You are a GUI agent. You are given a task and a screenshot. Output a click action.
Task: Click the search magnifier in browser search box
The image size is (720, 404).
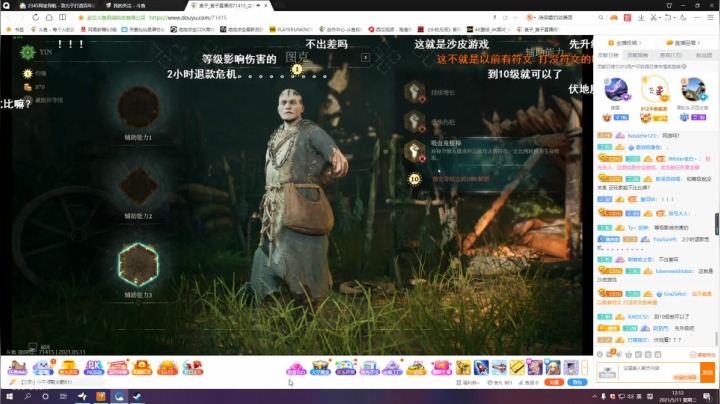pos(601,17)
